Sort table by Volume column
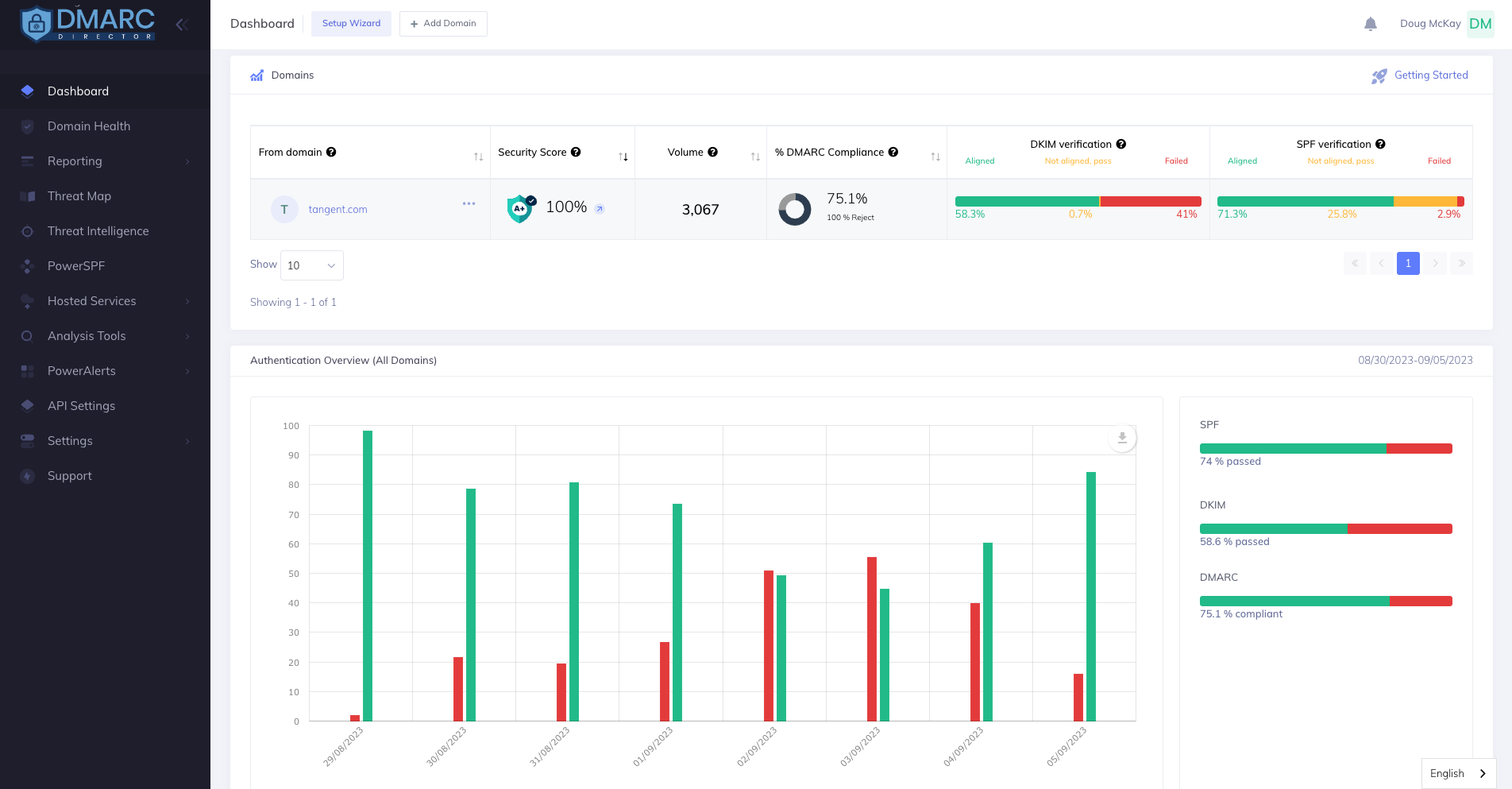The image size is (1512, 789). pyautogui.click(x=755, y=157)
